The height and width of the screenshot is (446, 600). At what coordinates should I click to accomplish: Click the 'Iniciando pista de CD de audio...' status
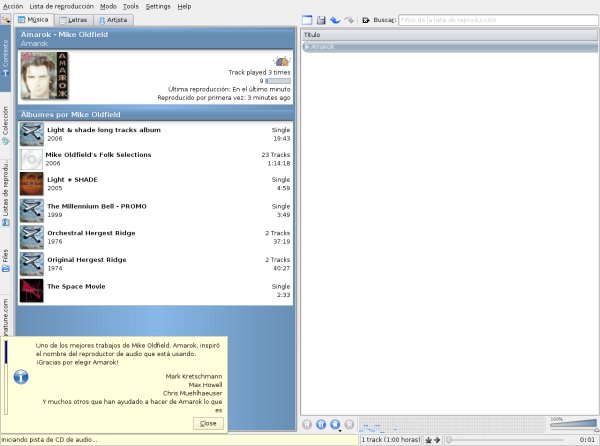click(49, 440)
